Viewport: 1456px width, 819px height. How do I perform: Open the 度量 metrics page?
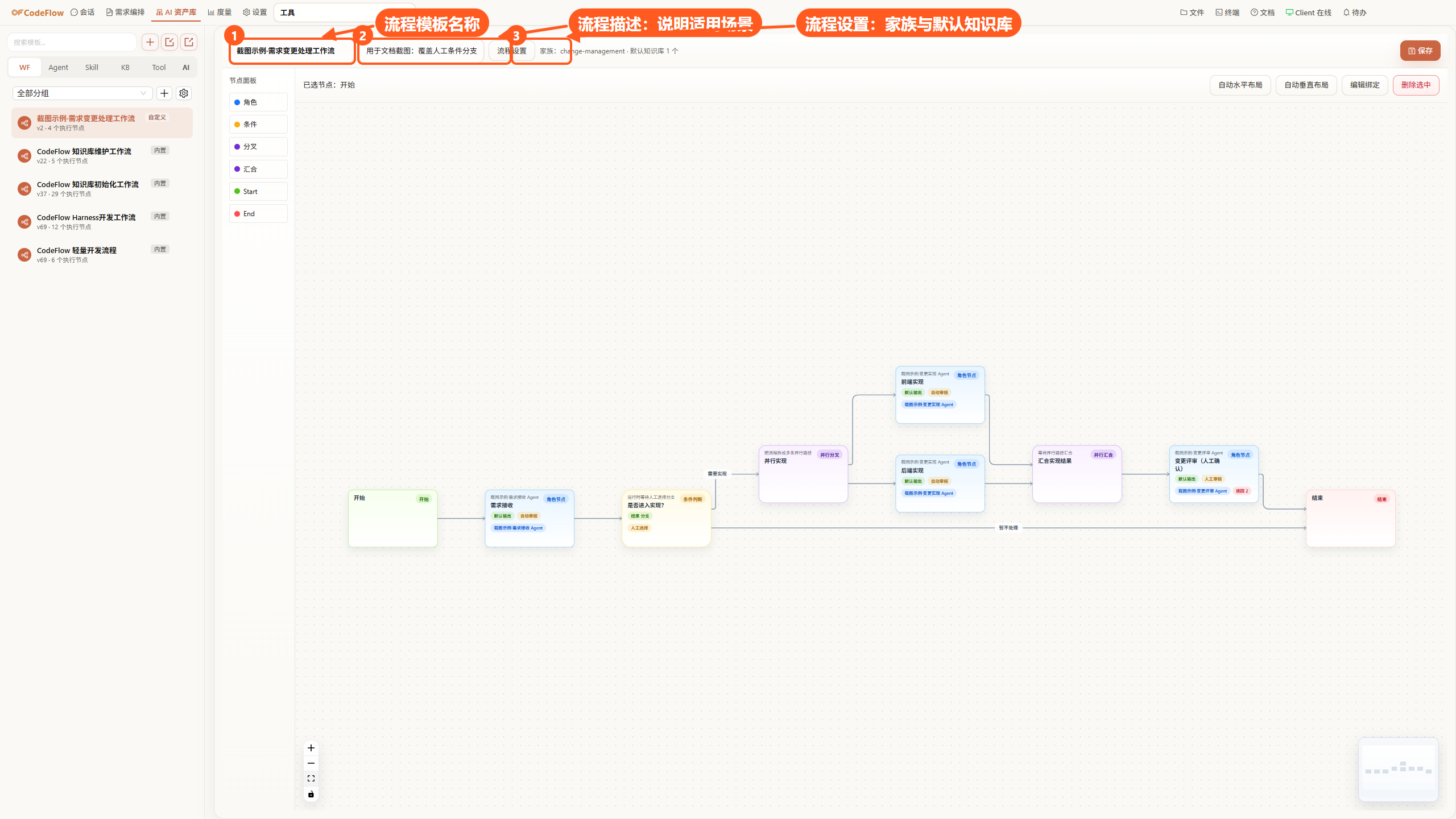[220, 13]
